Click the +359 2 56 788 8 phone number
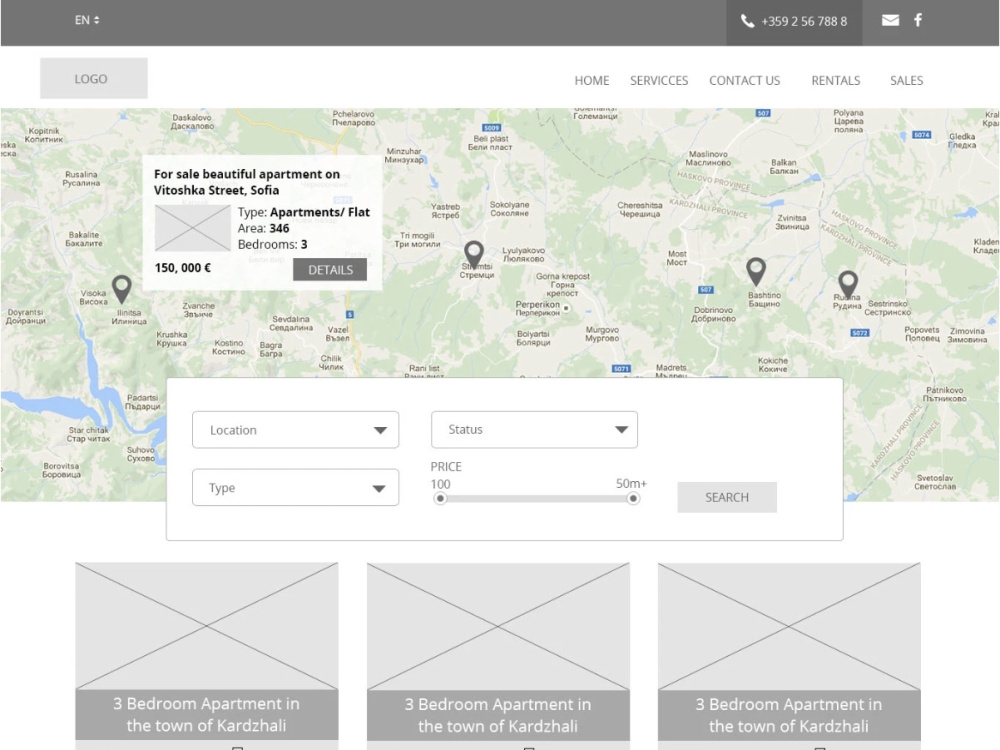The width and height of the screenshot is (1000, 750). pos(804,21)
